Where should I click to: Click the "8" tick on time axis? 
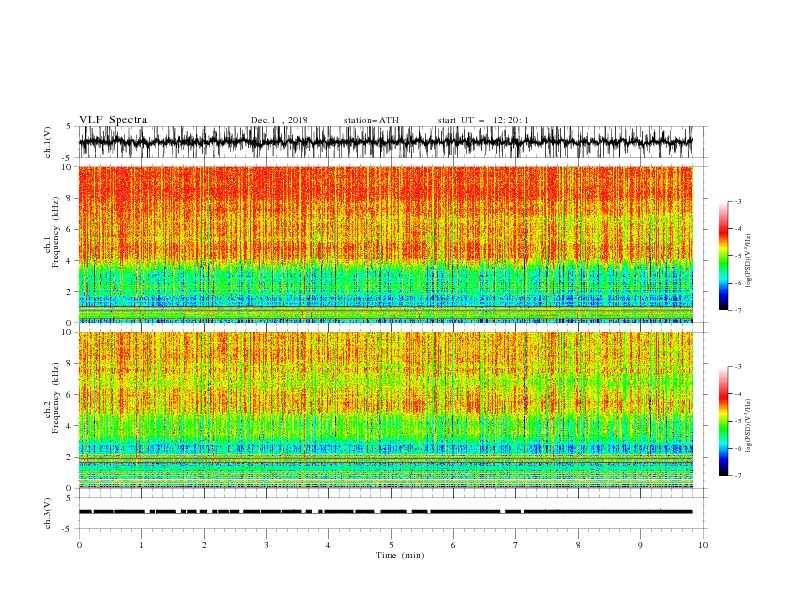click(x=578, y=545)
